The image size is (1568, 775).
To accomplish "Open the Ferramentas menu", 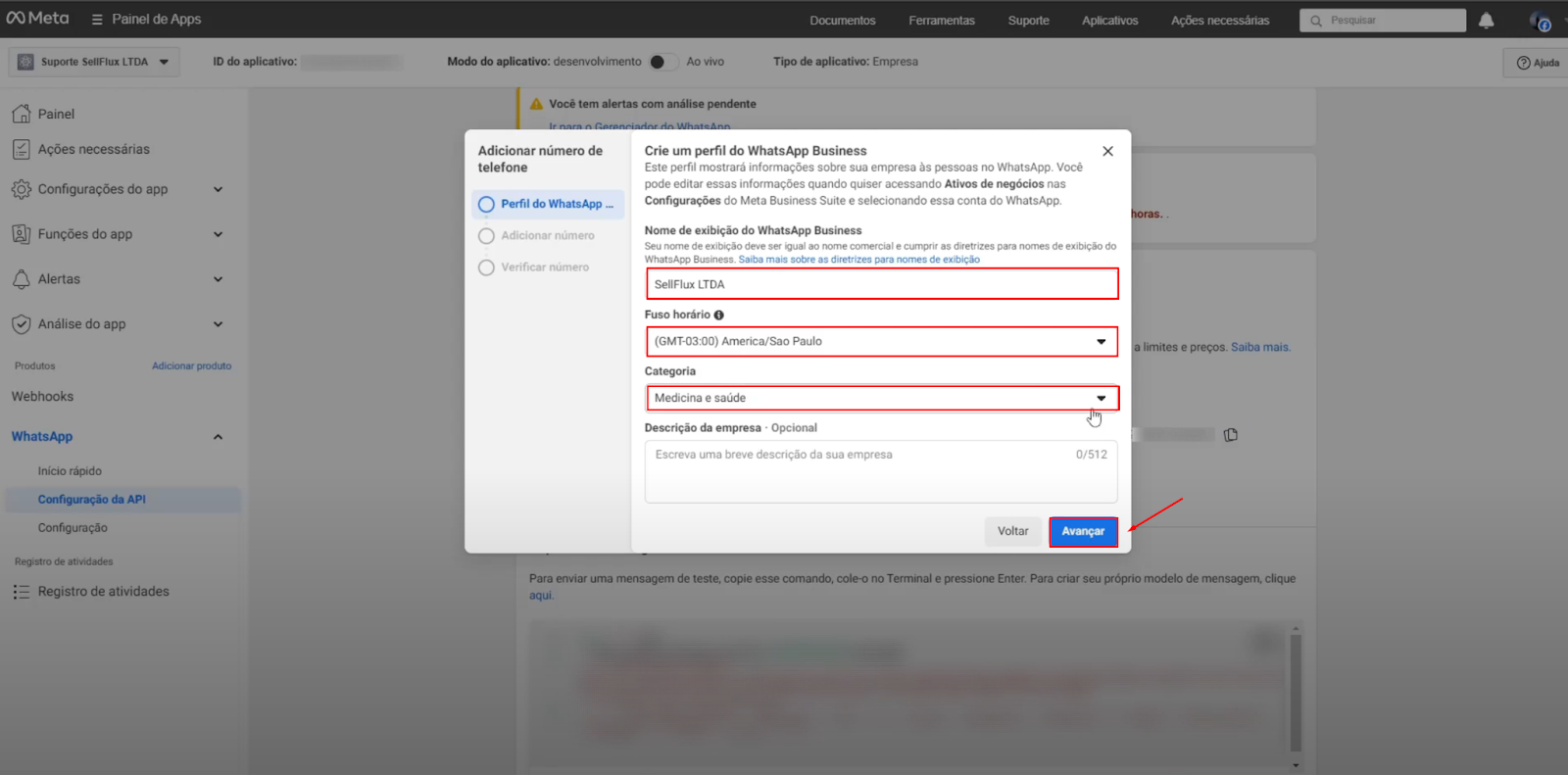I will pyautogui.click(x=941, y=21).
